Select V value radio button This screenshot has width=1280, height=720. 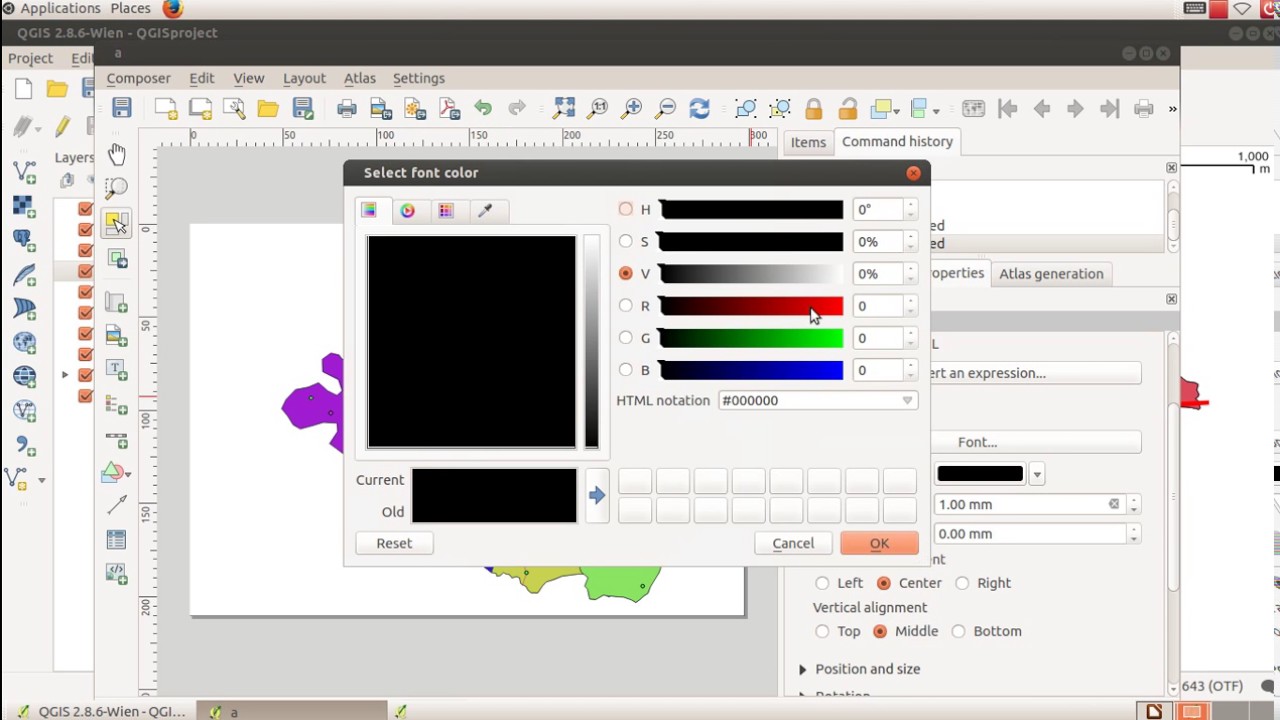(x=626, y=273)
